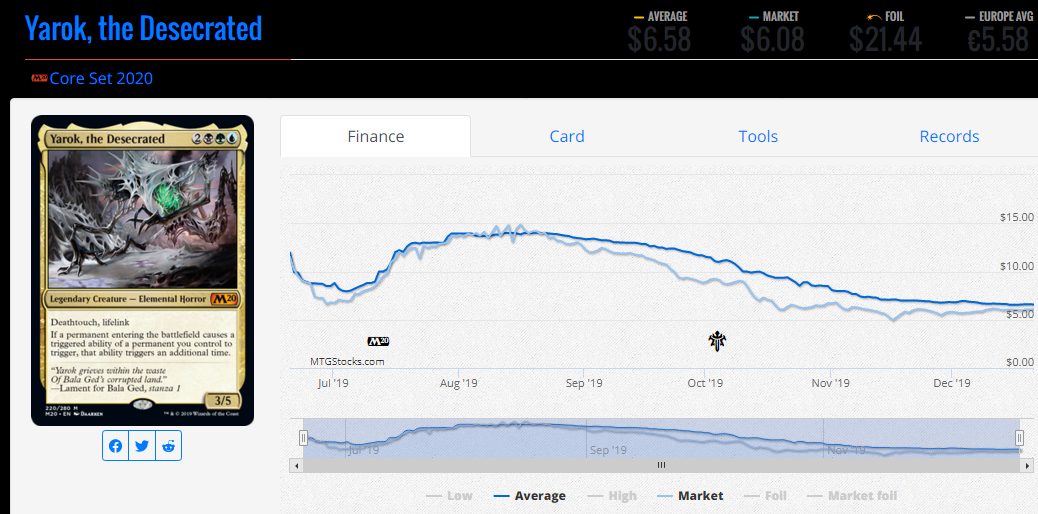Click the navigator scrollbar thumb grip
The image size is (1038, 514).
(x=661, y=466)
